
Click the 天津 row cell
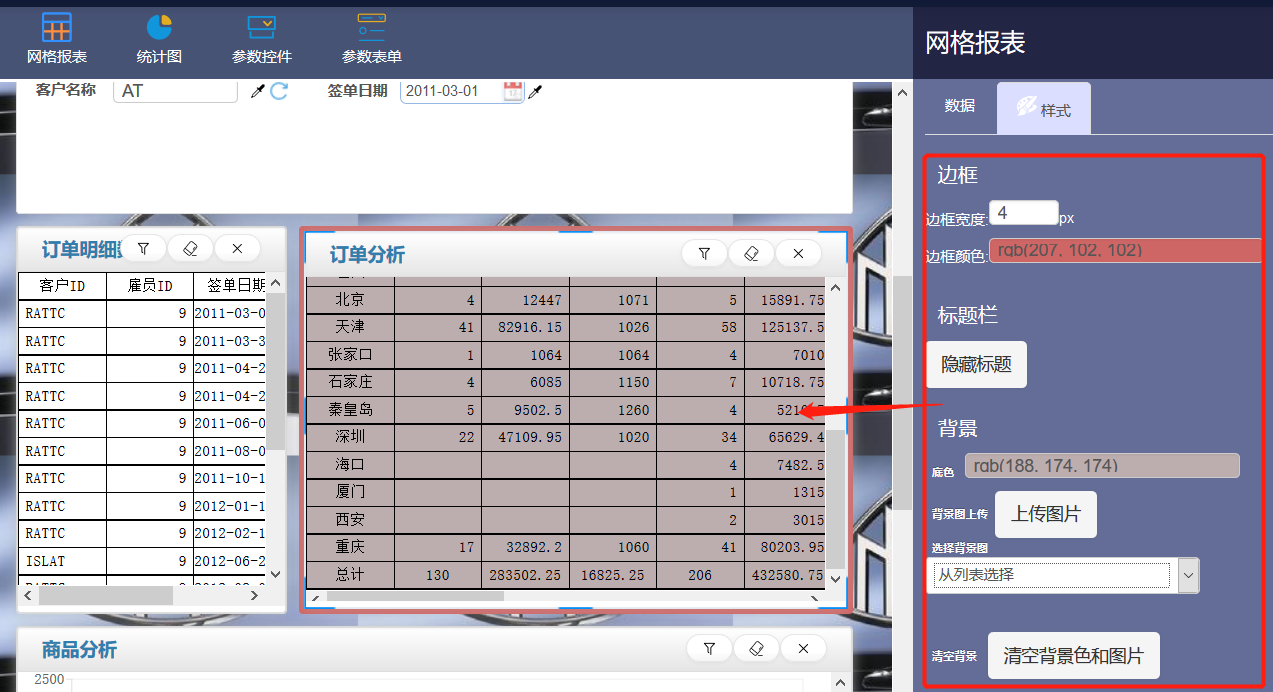(350, 327)
